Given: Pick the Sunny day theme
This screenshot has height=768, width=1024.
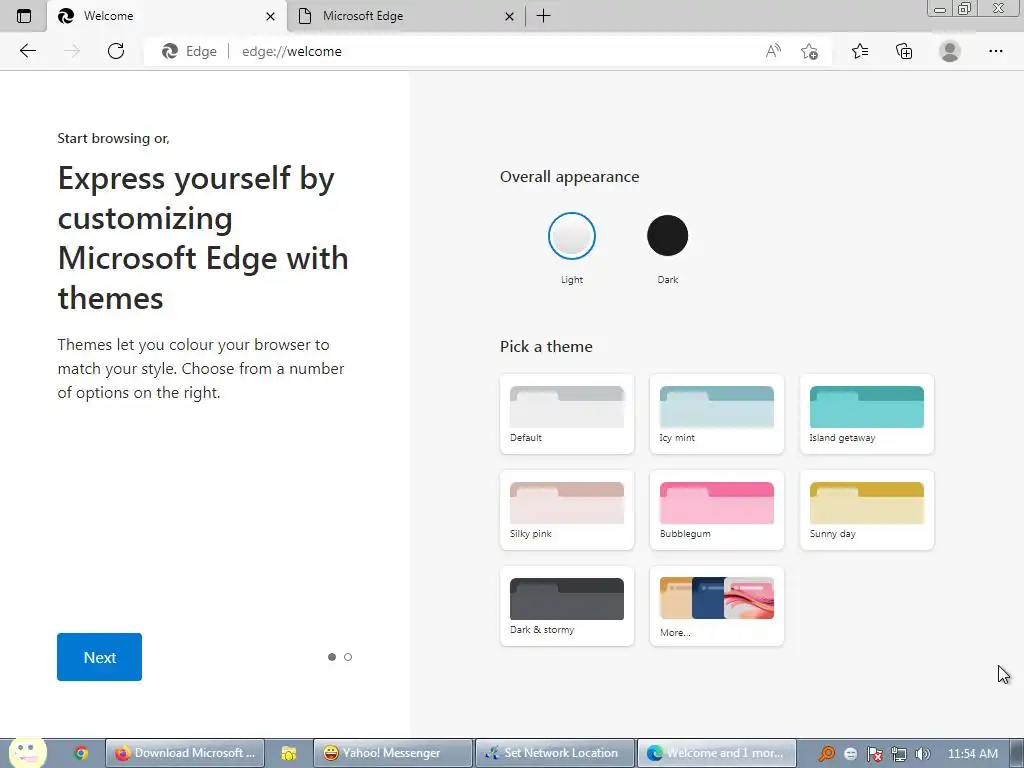Looking at the screenshot, I should click(867, 509).
